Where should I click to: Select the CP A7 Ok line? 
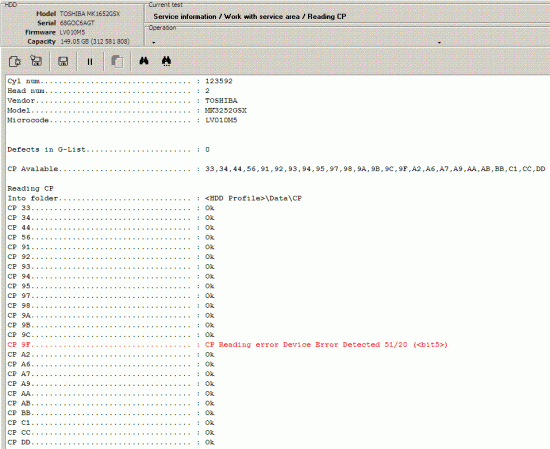pyautogui.click(x=111, y=374)
